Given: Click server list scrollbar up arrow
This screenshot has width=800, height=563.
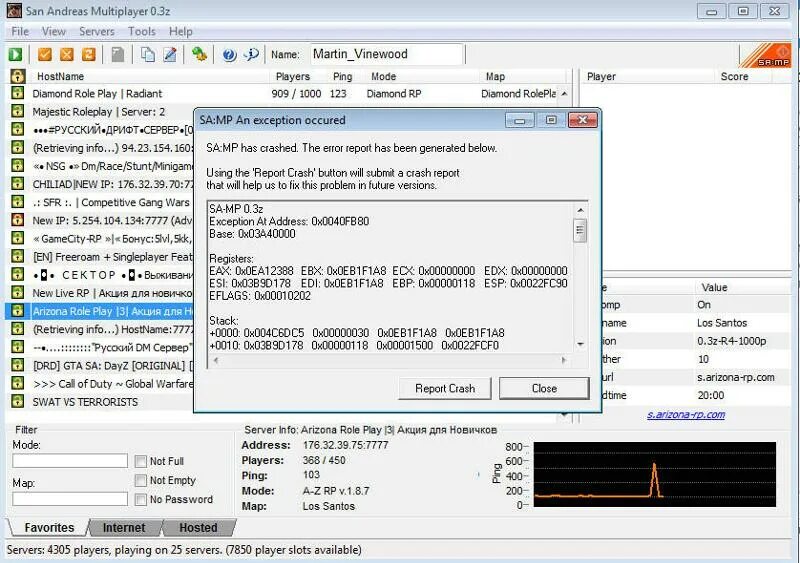Looking at the screenshot, I should point(564,94).
